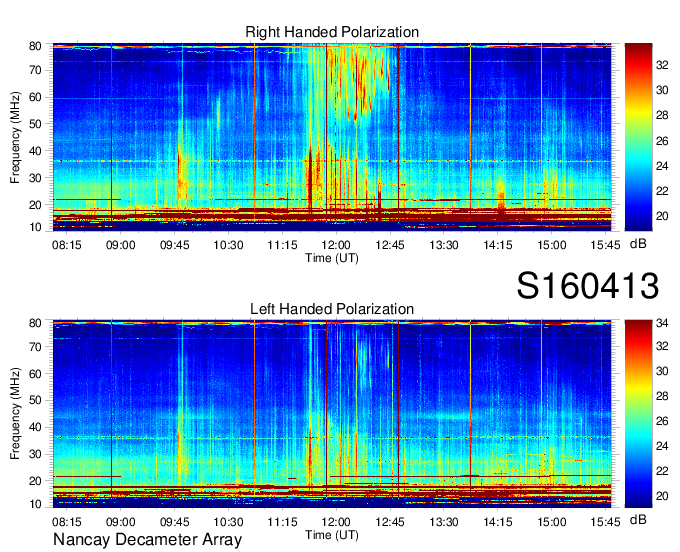Image resolution: width=680 pixels, height=552 pixels.
Task: Click the 40 frequency tick of the upper plot
Action: (x=35, y=151)
